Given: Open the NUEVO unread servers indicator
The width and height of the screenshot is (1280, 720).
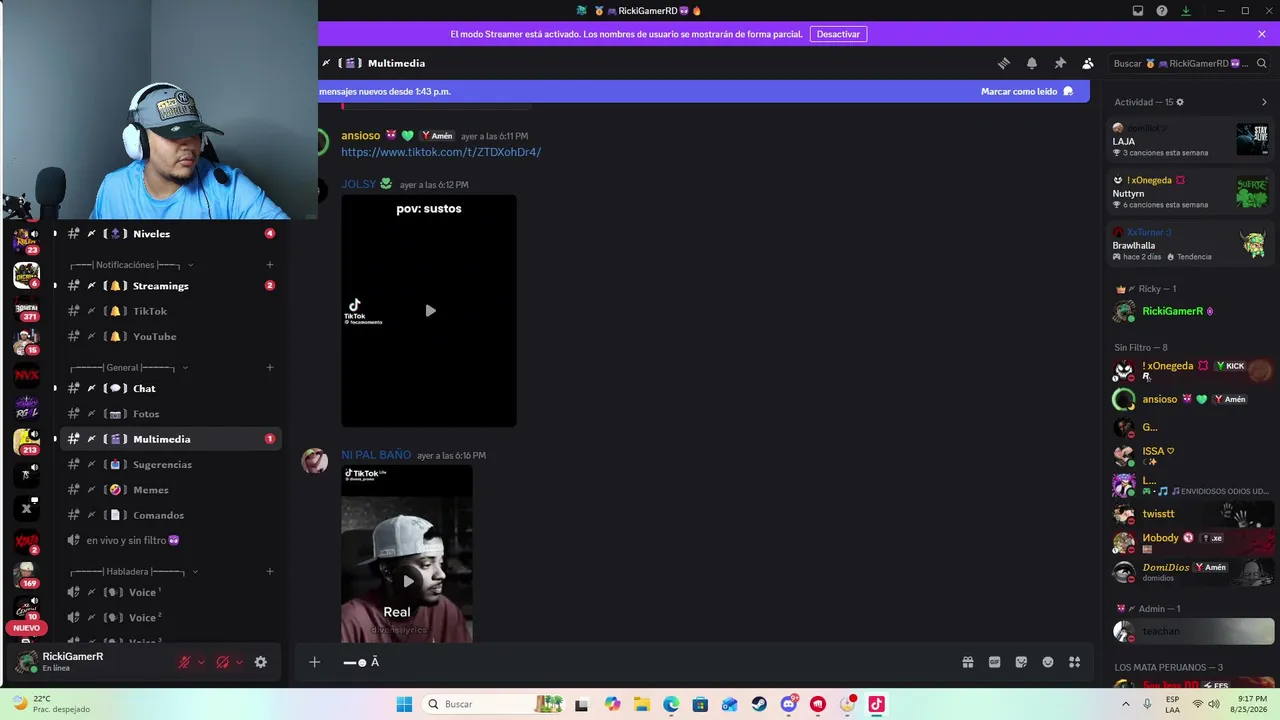Looking at the screenshot, I should coord(26,628).
